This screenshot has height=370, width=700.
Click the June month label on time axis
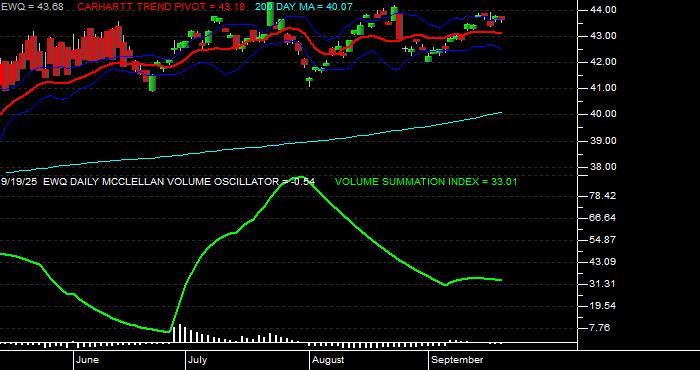tap(88, 360)
